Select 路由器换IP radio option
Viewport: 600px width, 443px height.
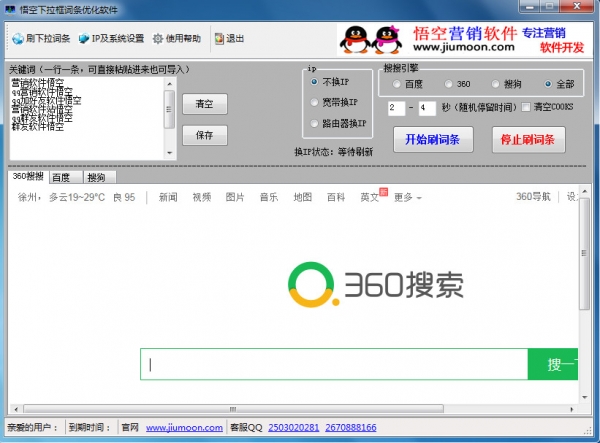pos(314,123)
